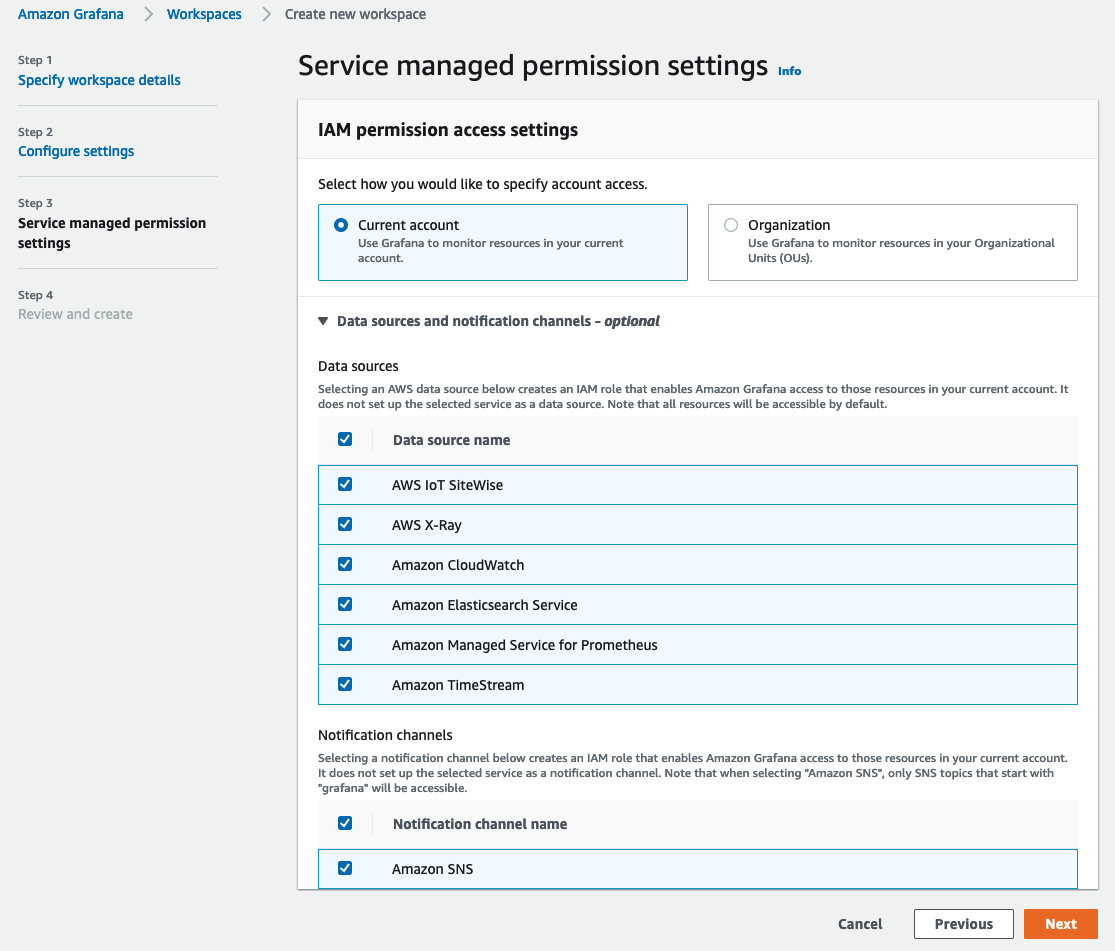Uncheck the Amazon CloudWatch checkbox
This screenshot has height=951, width=1115.
[345, 564]
